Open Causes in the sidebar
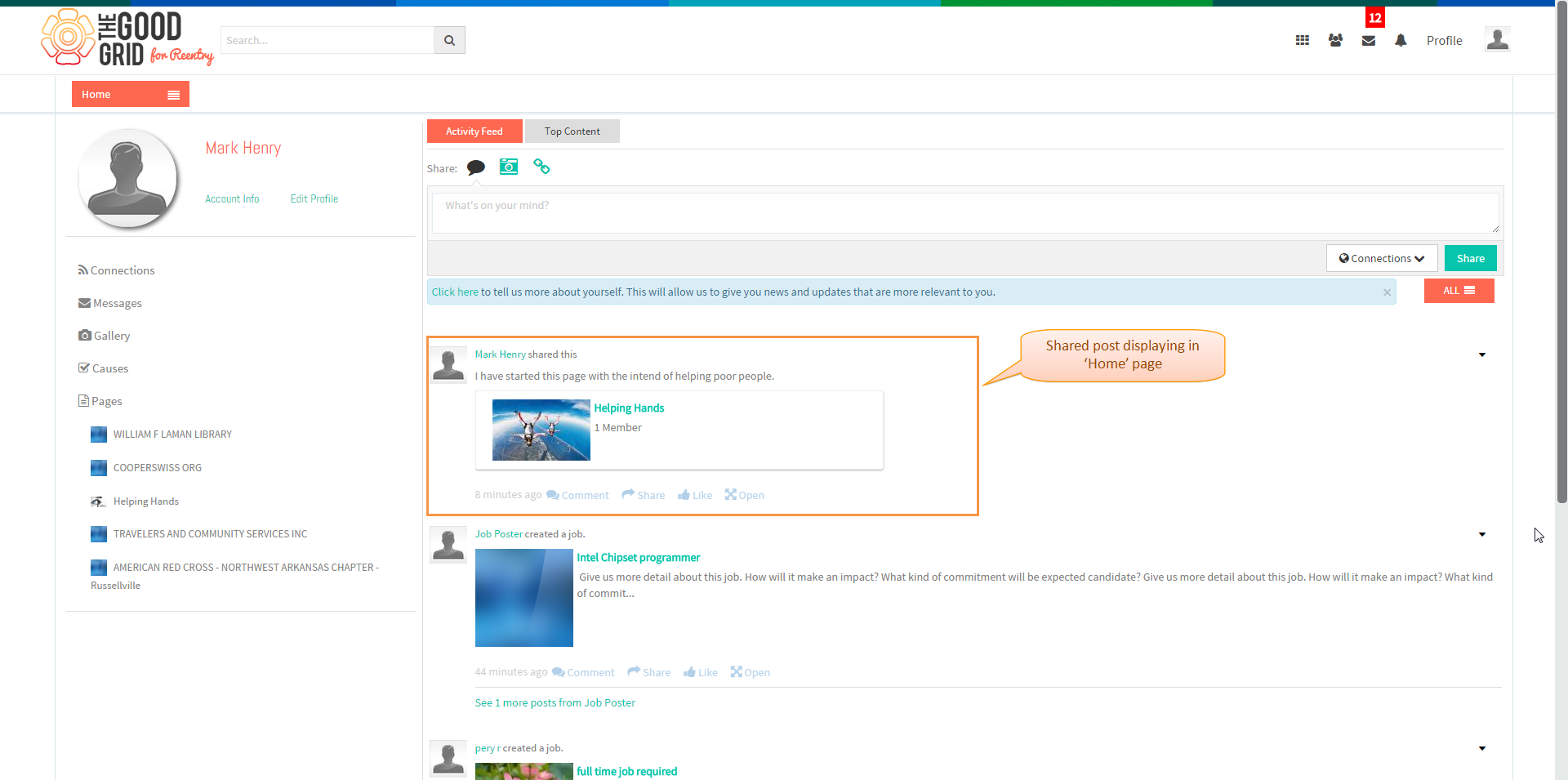The height and width of the screenshot is (780, 1568). [x=103, y=368]
